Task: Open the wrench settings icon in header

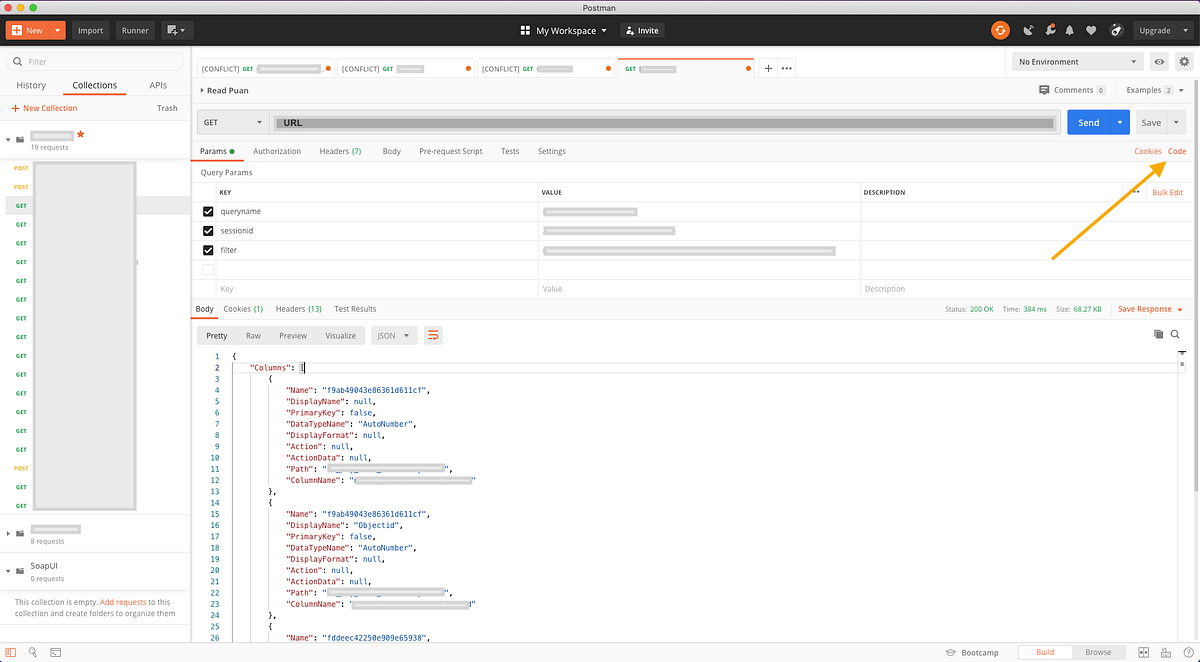Action: tap(1051, 30)
